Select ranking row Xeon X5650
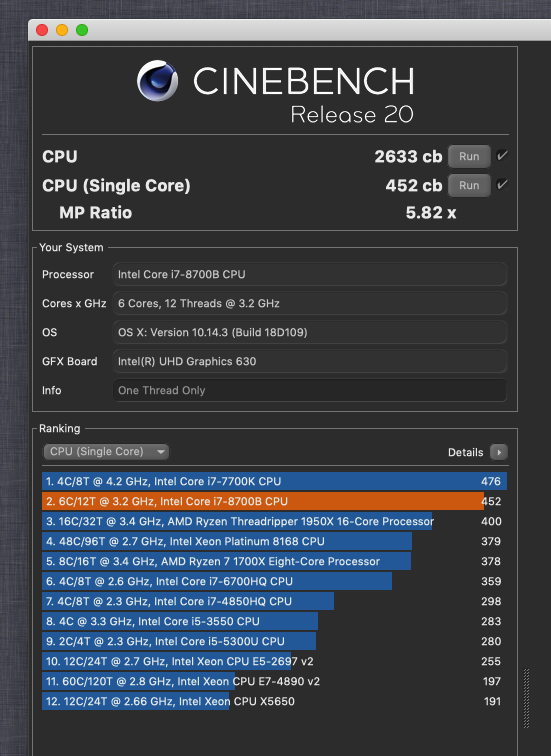Image resolution: width=551 pixels, height=756 pixels. pyautogui.click(x=274, y=702)
